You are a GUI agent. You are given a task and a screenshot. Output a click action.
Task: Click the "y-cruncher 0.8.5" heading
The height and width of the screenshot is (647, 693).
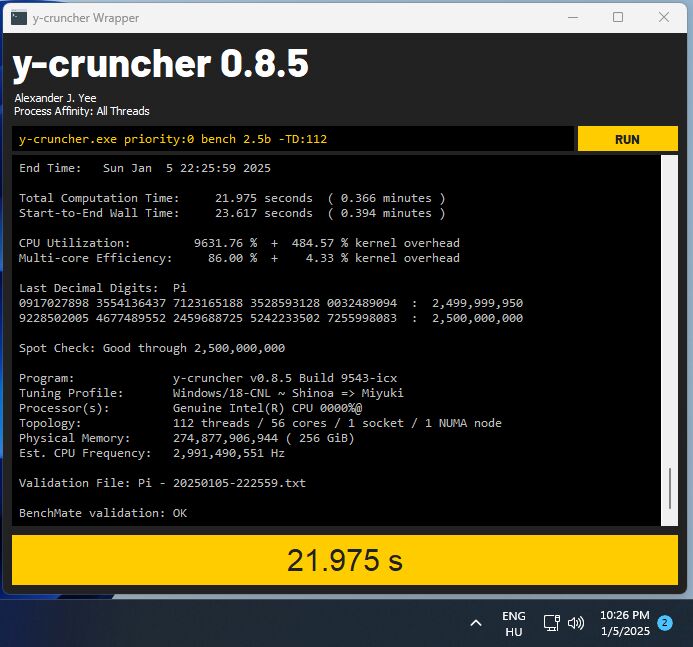point(160,65)
